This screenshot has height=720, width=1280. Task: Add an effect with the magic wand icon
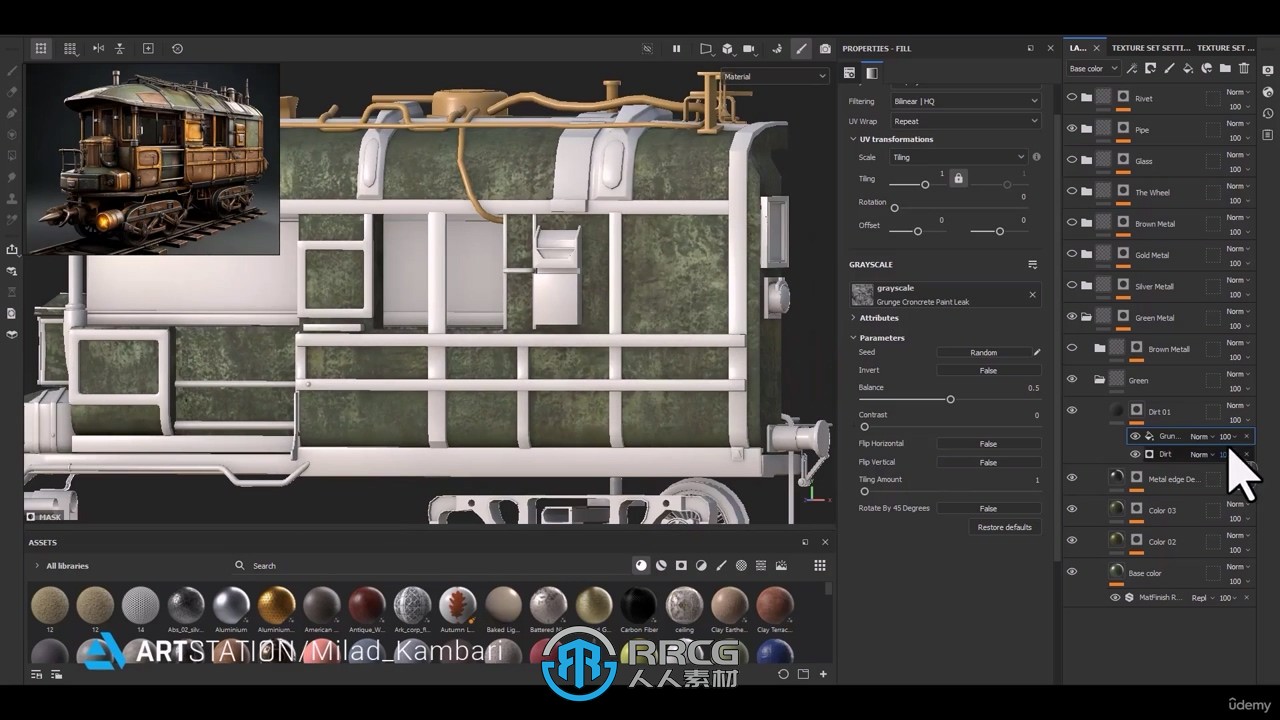point(1132,68)
